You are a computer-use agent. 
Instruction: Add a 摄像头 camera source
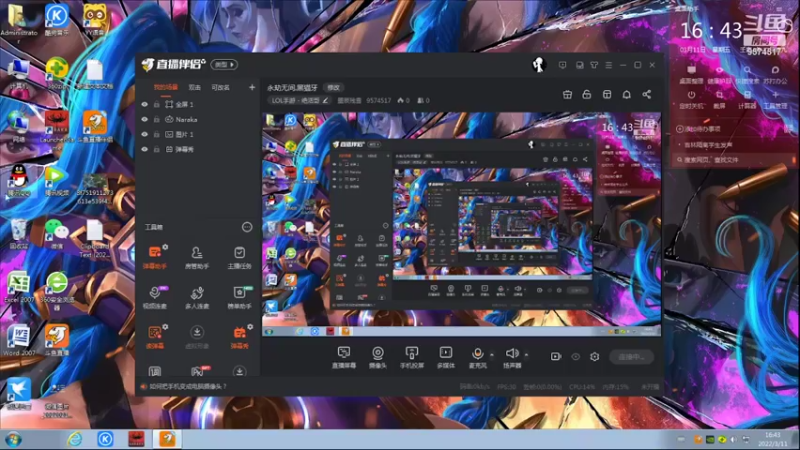click(x=378, y=357)
